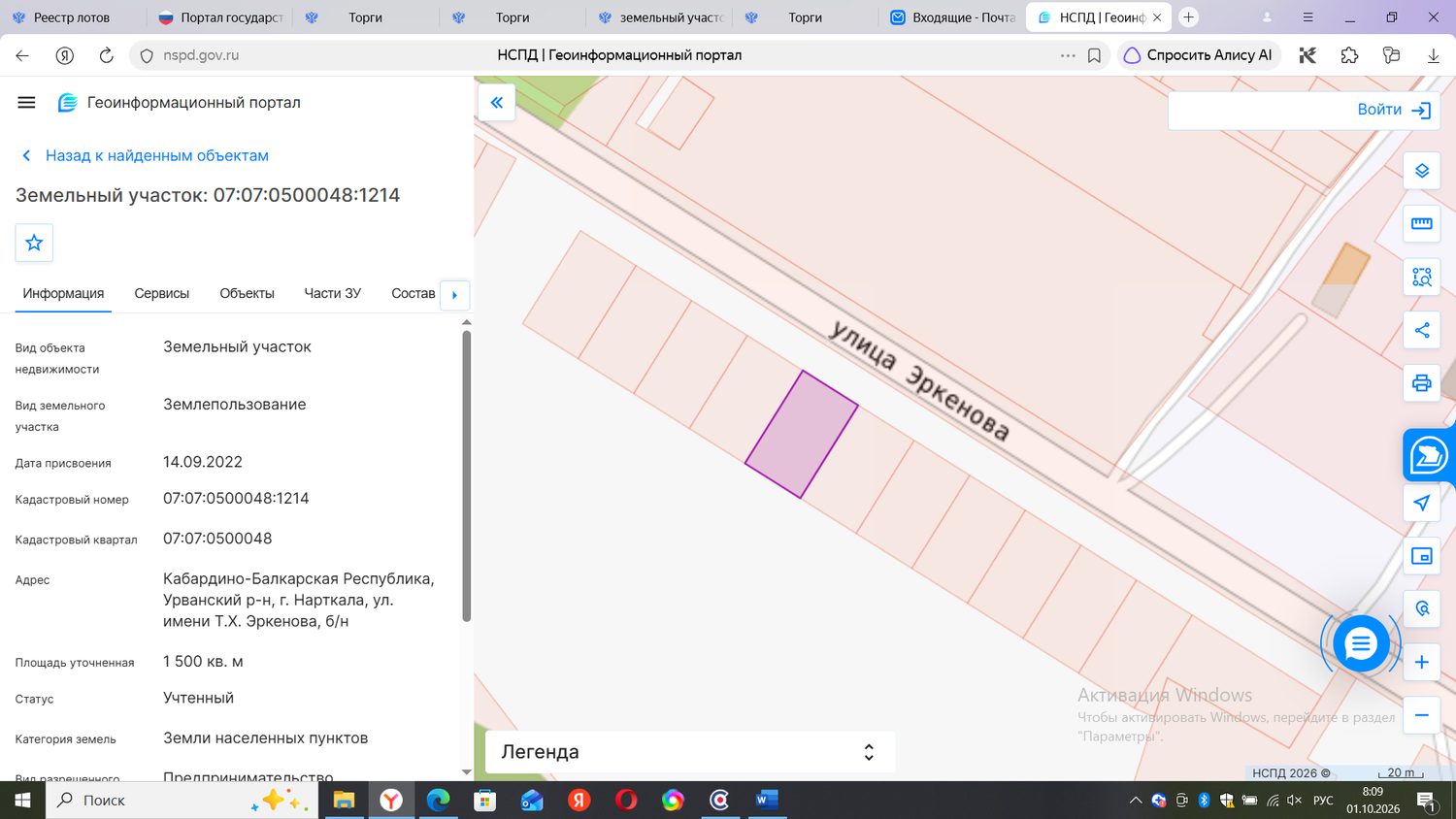Show hidden system tray icons chevron
Screen dimensions: 1456x819
click(1135, 801)
